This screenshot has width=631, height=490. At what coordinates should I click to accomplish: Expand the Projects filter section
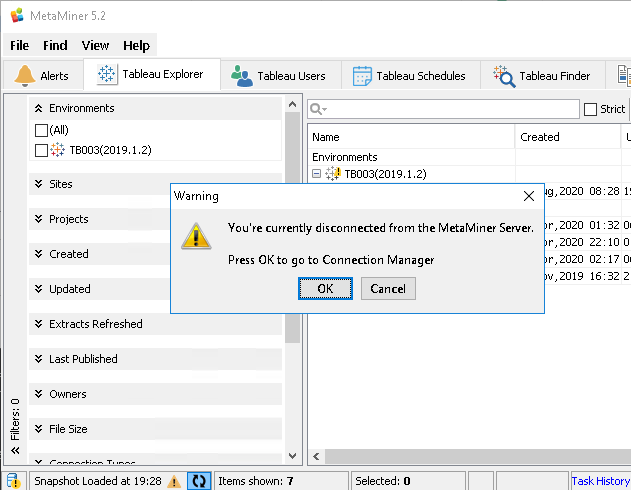click(39, 219)
